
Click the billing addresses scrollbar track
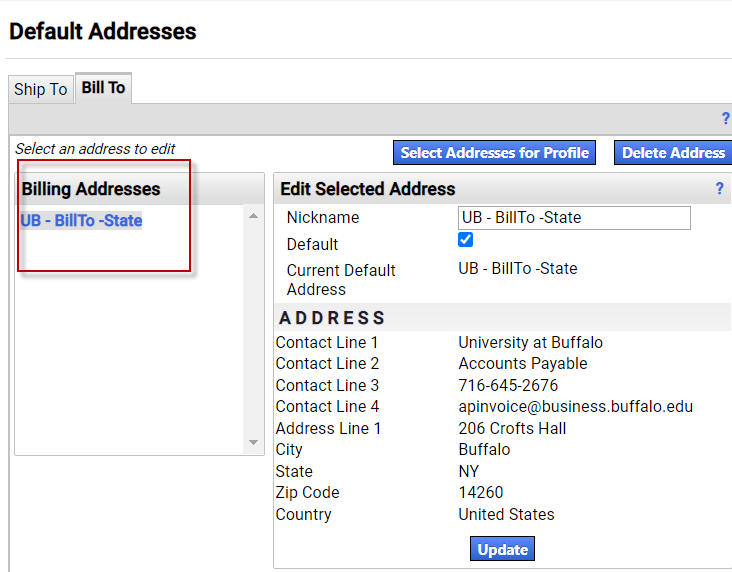[x=253, y=330]
